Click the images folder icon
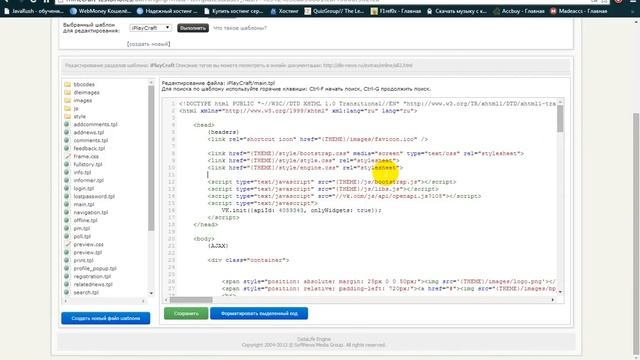The width and height of the screenshot is (640, 360). [x=67, y=100]
